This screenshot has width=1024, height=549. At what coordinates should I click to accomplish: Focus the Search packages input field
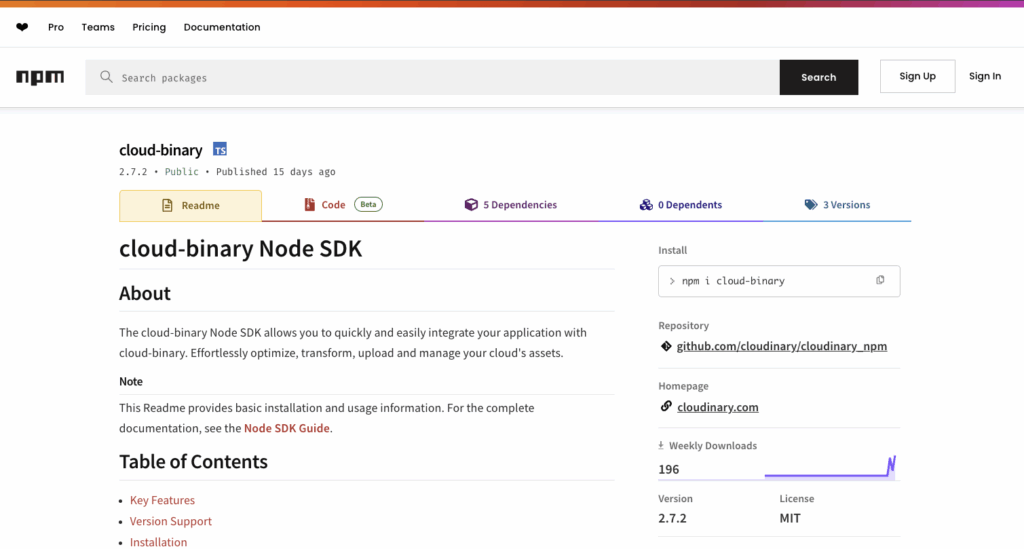[x=432, y=77]
